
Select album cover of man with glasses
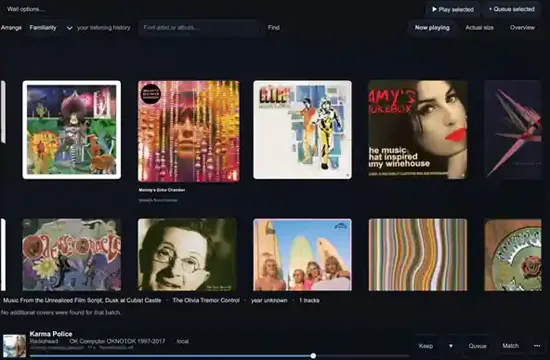pyautogui.click(x=187, y=255)
